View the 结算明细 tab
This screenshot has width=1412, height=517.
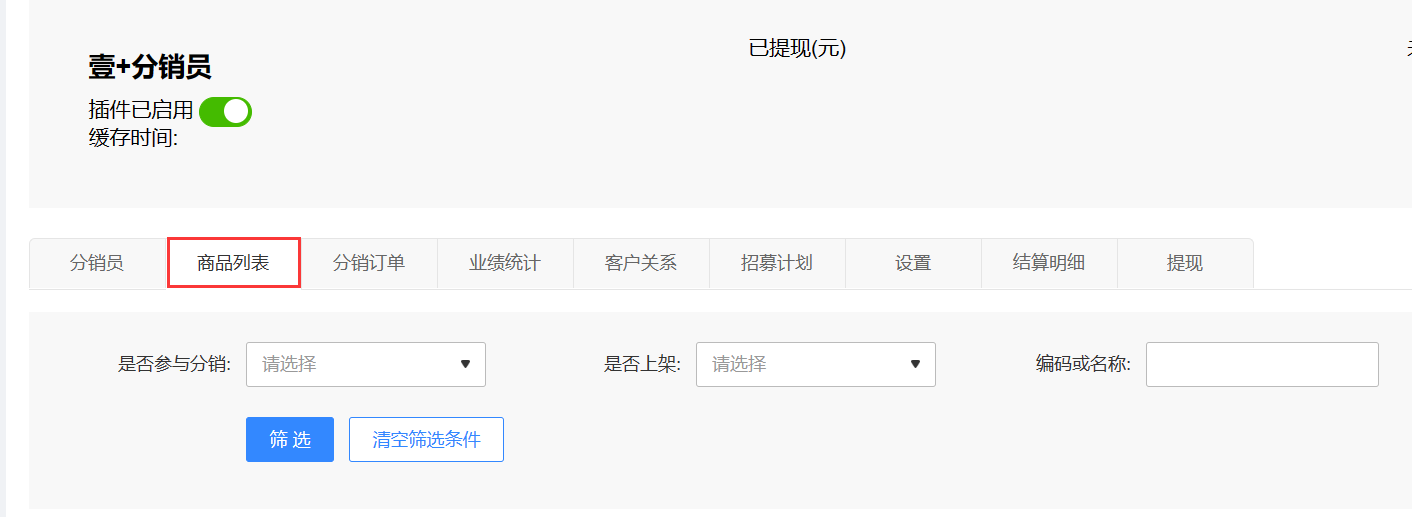[x=1049, y=264]
